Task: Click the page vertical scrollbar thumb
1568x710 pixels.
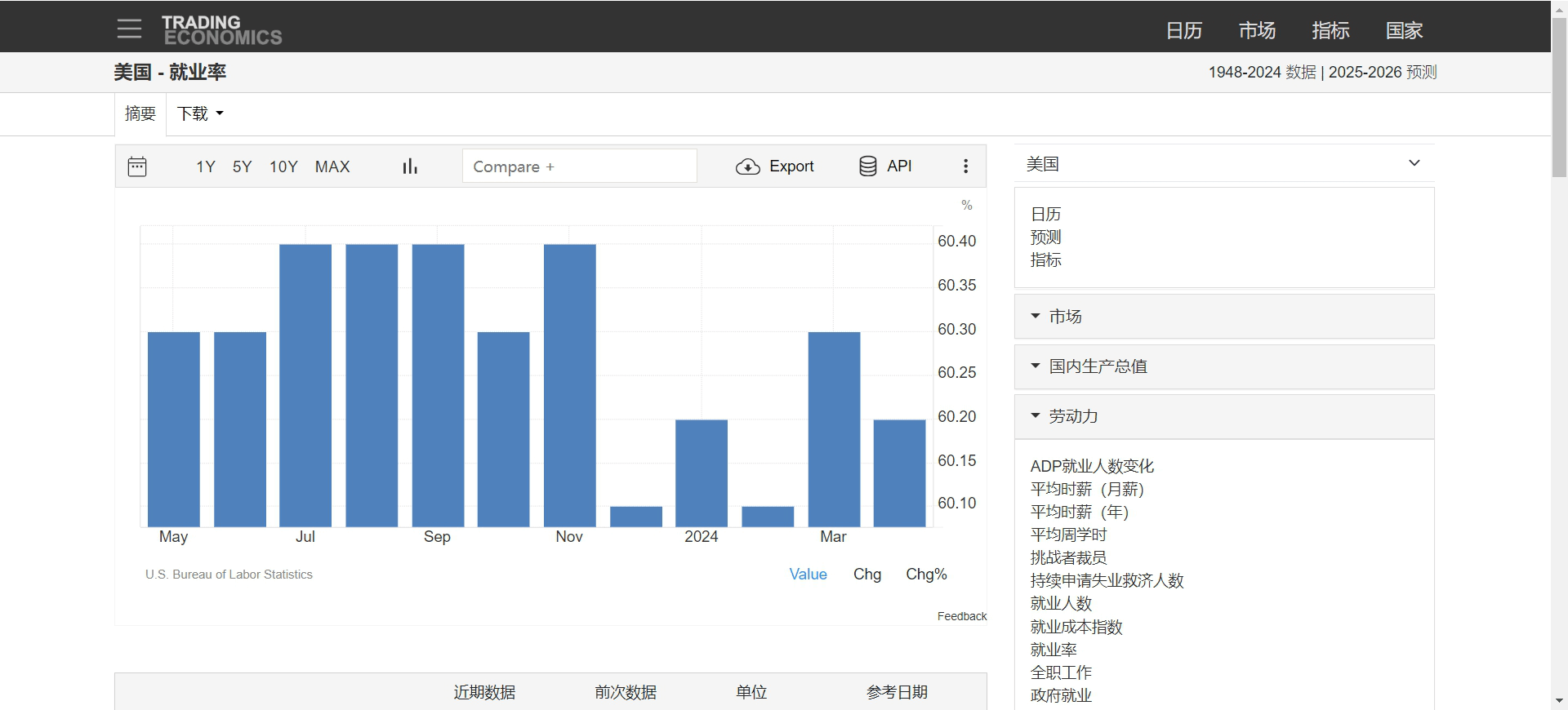Action: tap(1559, 97)
